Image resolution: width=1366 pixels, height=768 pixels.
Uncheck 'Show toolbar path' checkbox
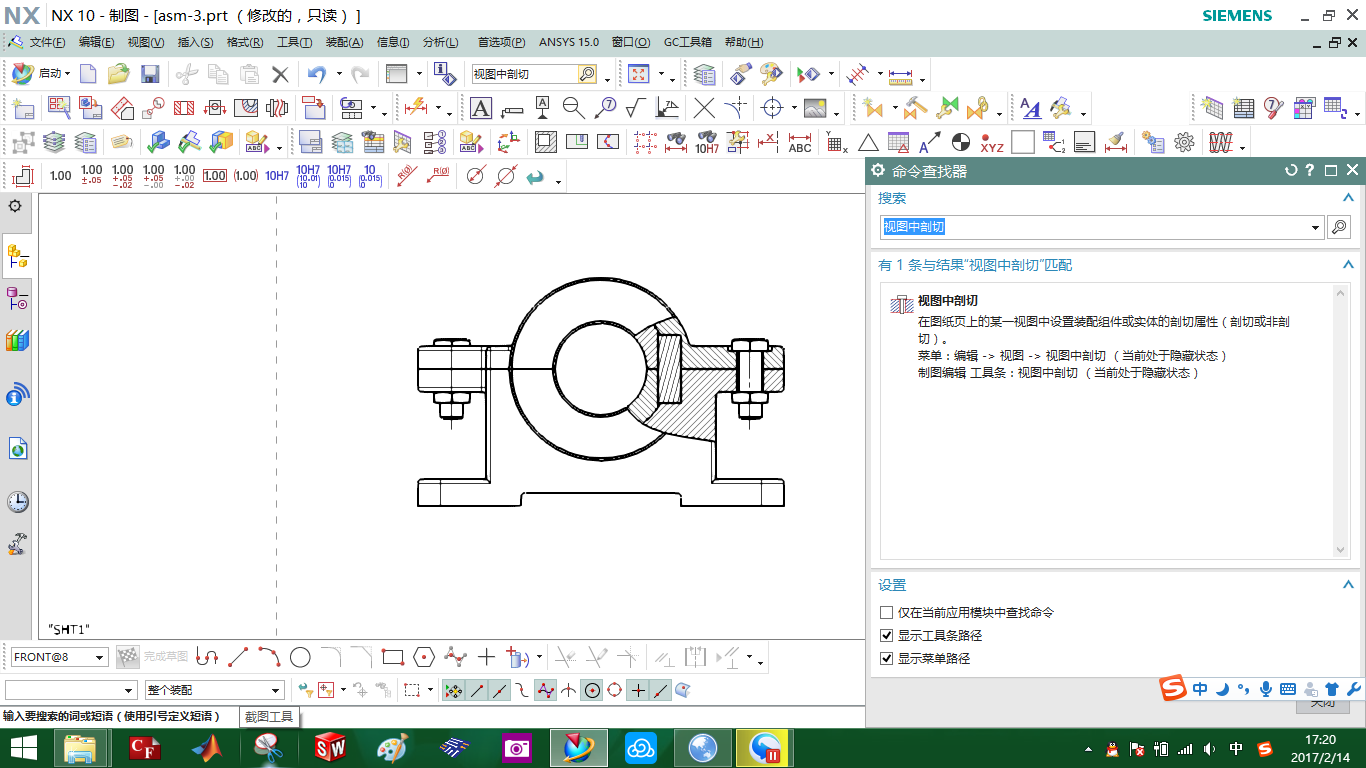point(886,635)
